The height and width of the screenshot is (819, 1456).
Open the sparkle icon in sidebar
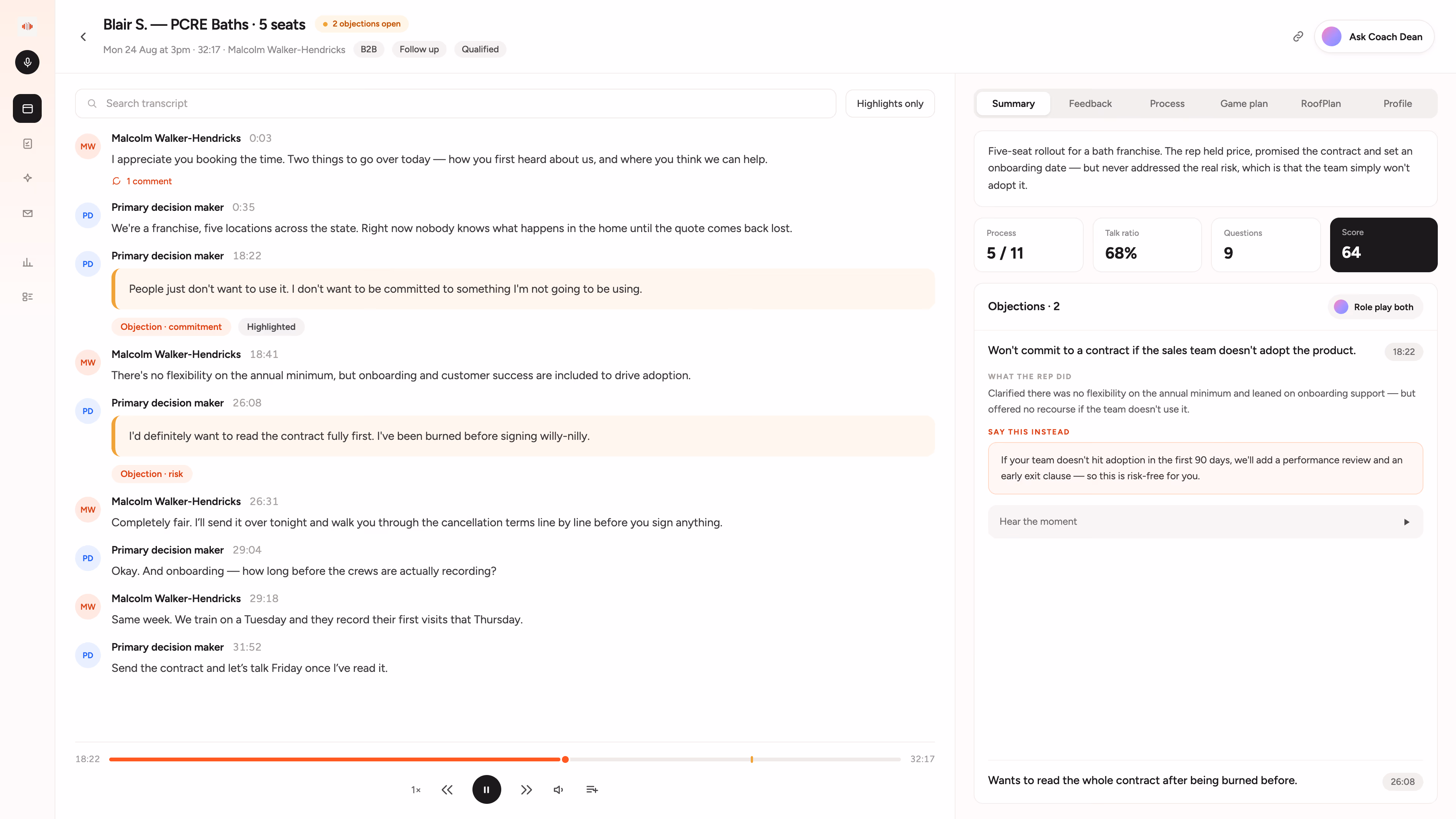27,178
